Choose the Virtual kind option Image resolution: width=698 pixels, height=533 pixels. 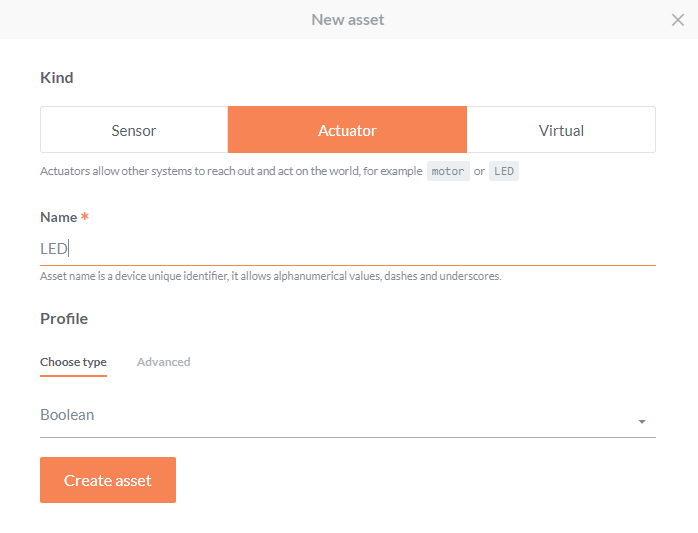coord(561,130)
